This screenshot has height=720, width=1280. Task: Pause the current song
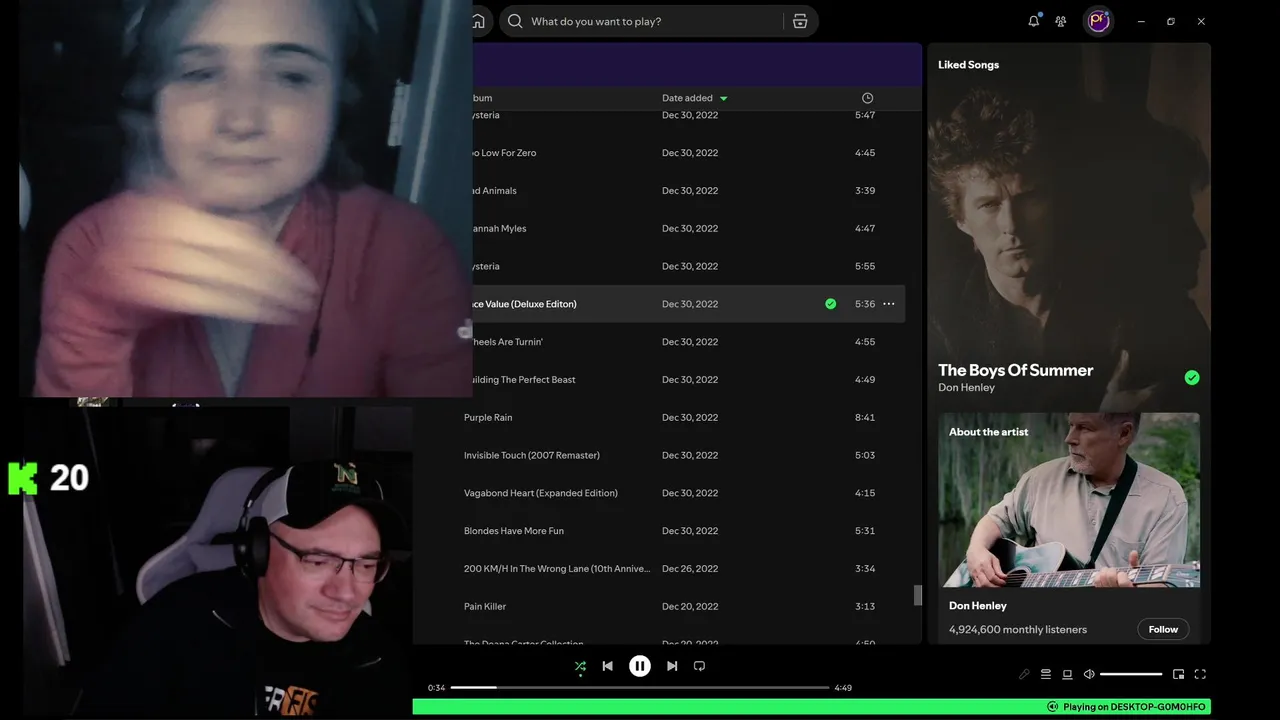click(x=640, y=666)
